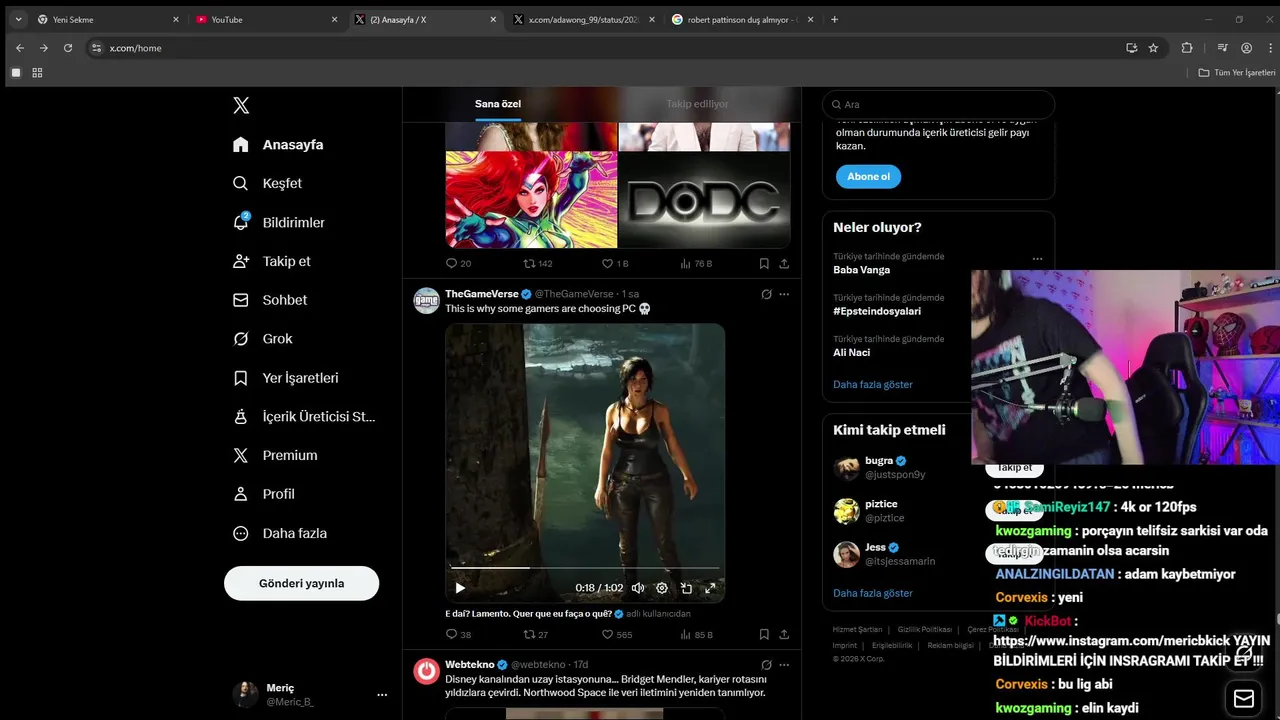
Task: Open İçerik Üreticisi Stüdyosu
Action: pos(304,417)
